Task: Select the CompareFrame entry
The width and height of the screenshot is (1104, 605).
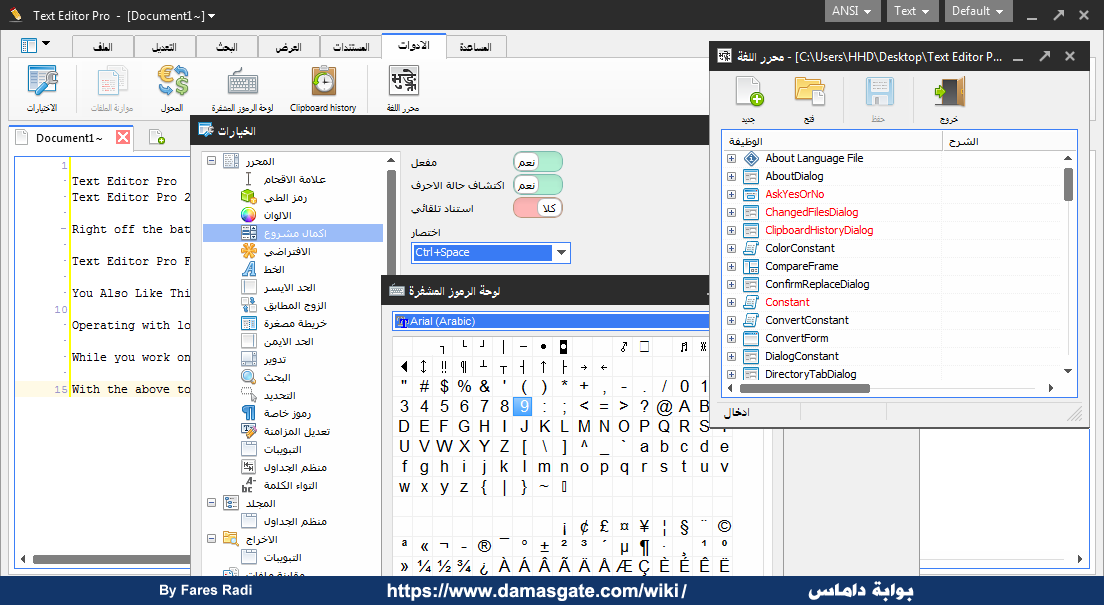Action: point(802,266)
